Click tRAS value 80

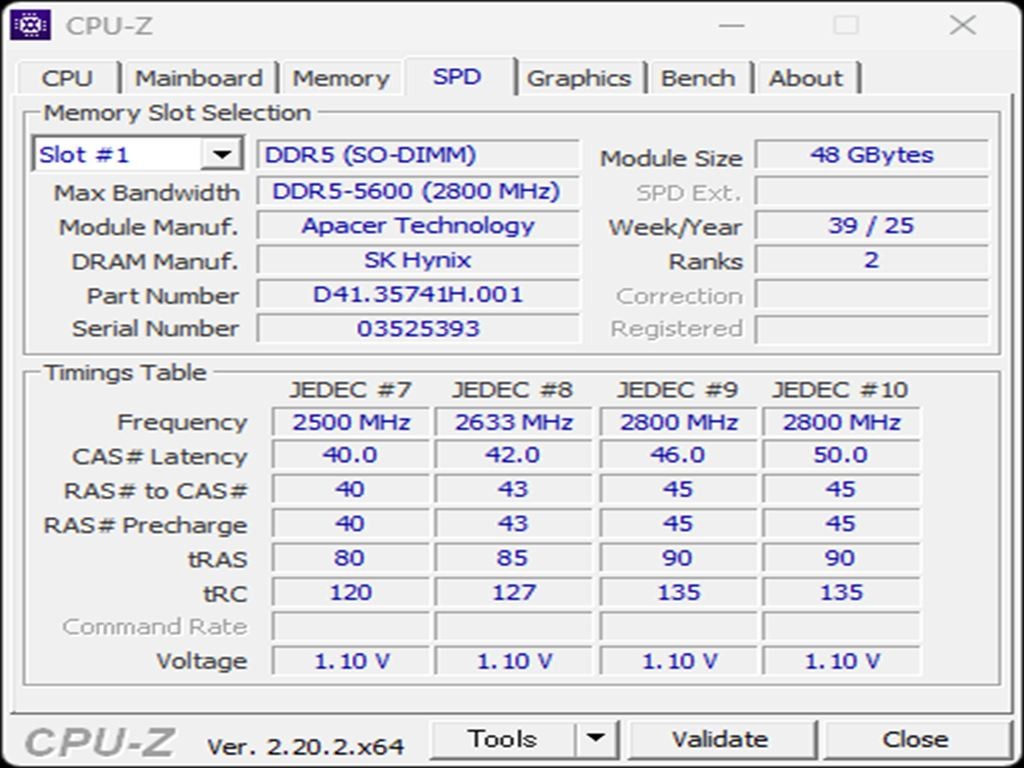351,558
